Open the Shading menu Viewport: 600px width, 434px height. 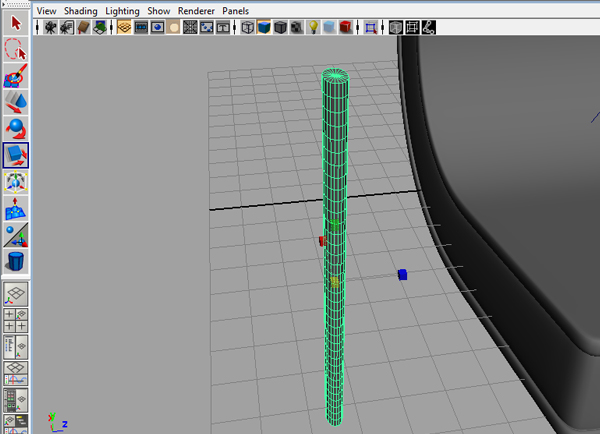pyautogui.click(x=81, y=10)
